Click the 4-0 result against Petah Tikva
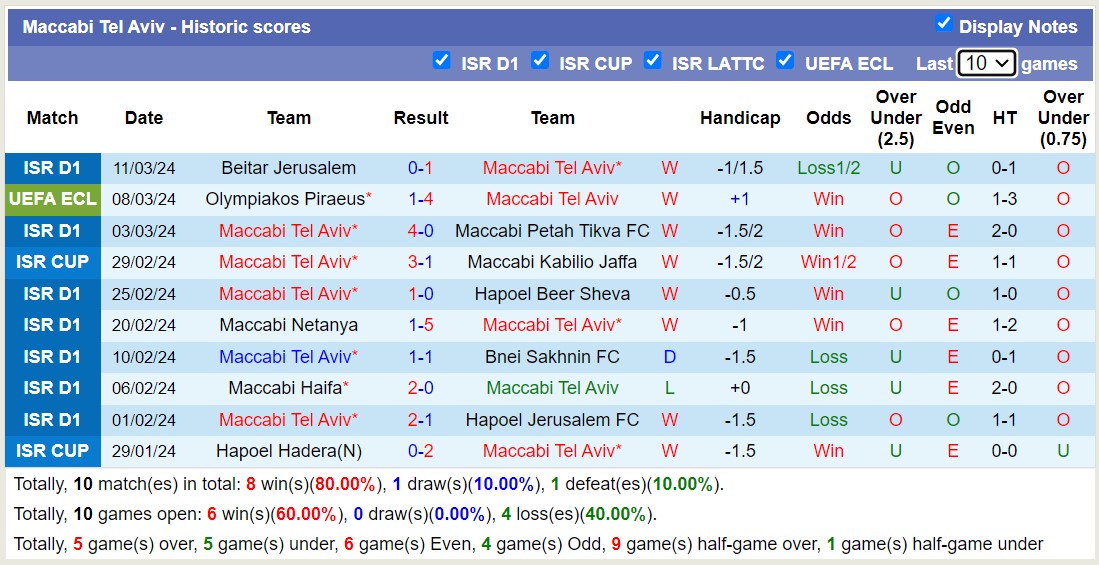The height and width of the screenshot is (565, 1099). click(420, 231)
